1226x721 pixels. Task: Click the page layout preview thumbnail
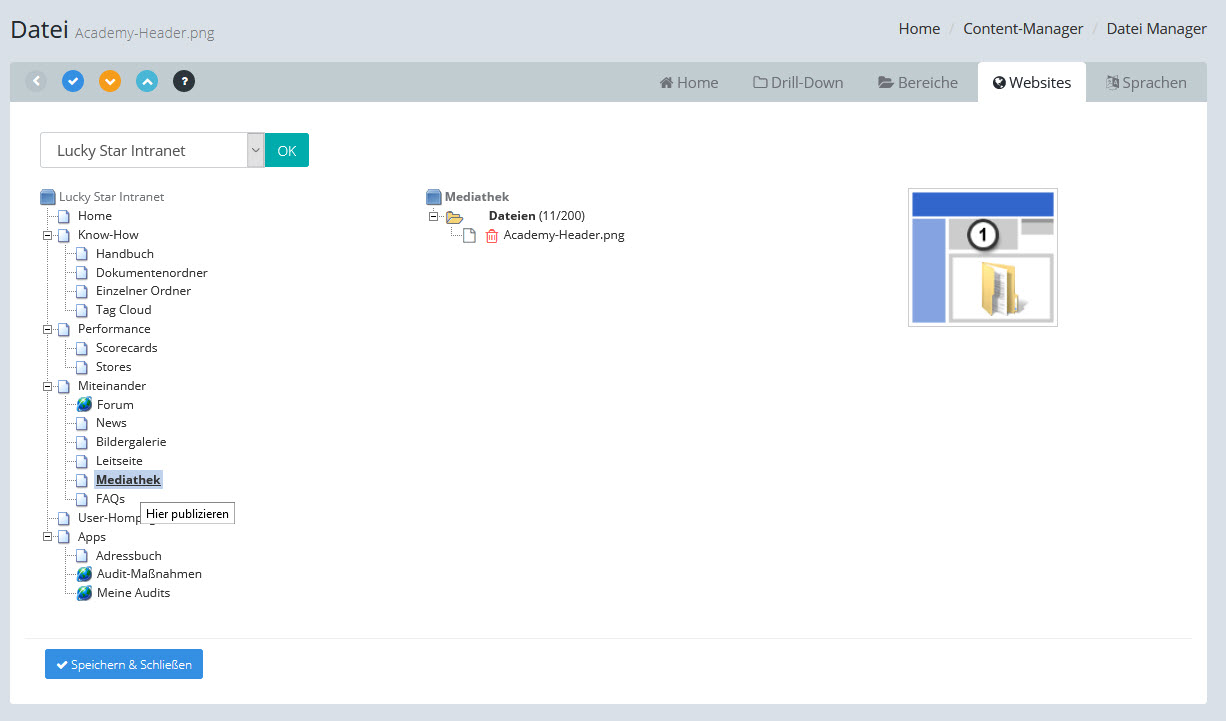click(982, 257)
